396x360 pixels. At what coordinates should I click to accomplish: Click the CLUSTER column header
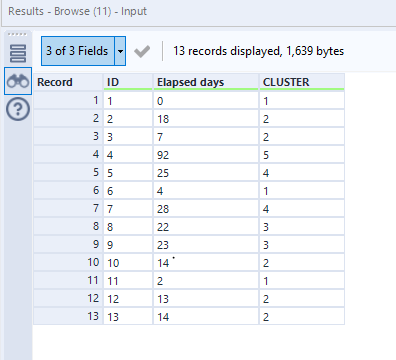[x=302, y=82]
